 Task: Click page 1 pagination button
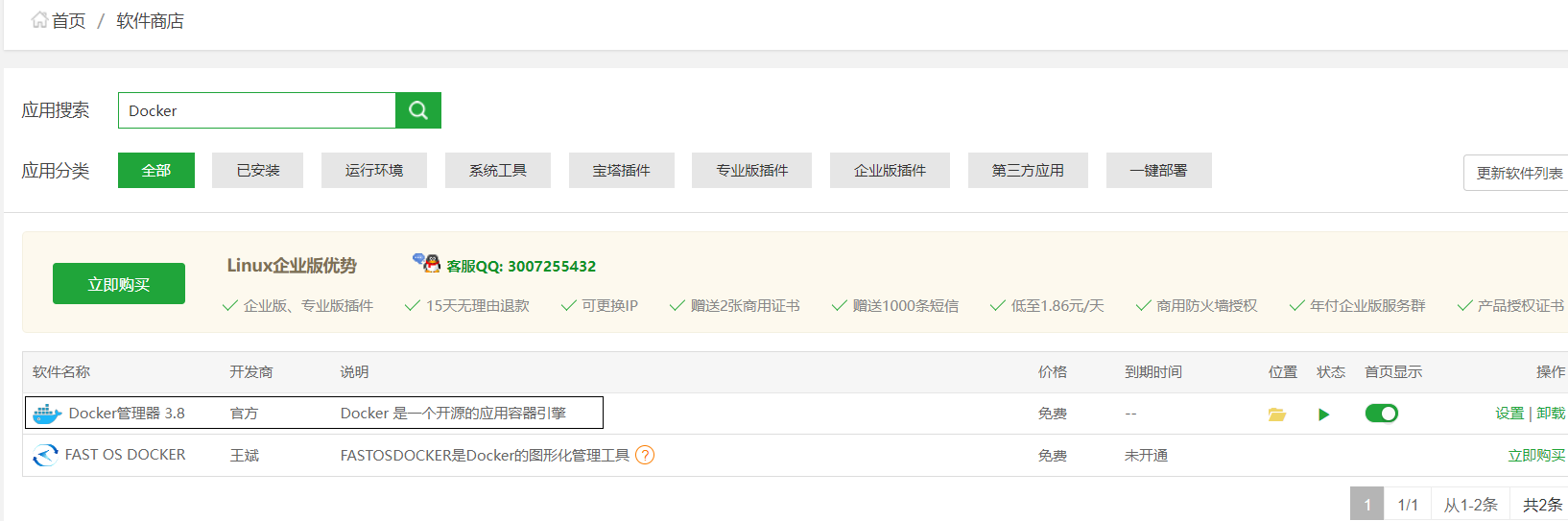pos(1367,505)
